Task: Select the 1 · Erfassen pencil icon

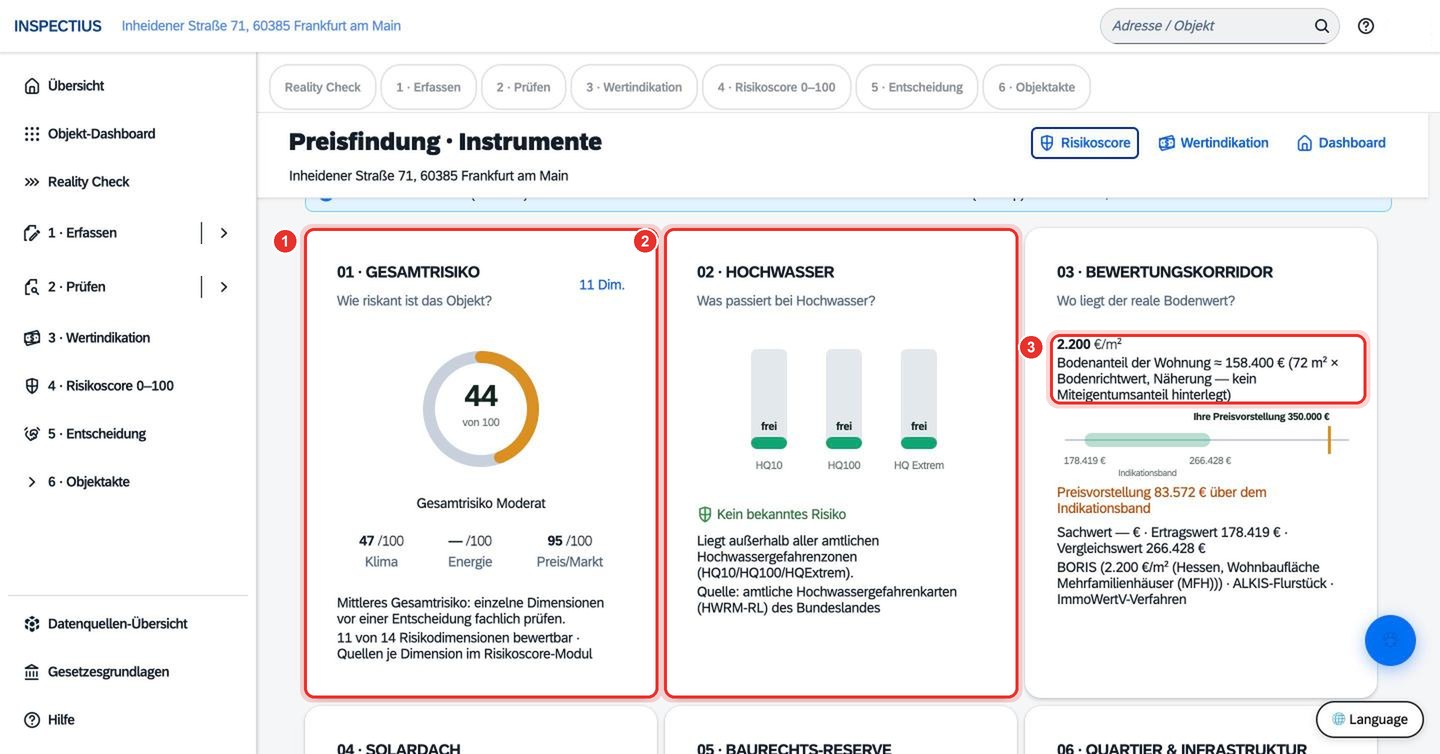Action: (x=32, y=233)
